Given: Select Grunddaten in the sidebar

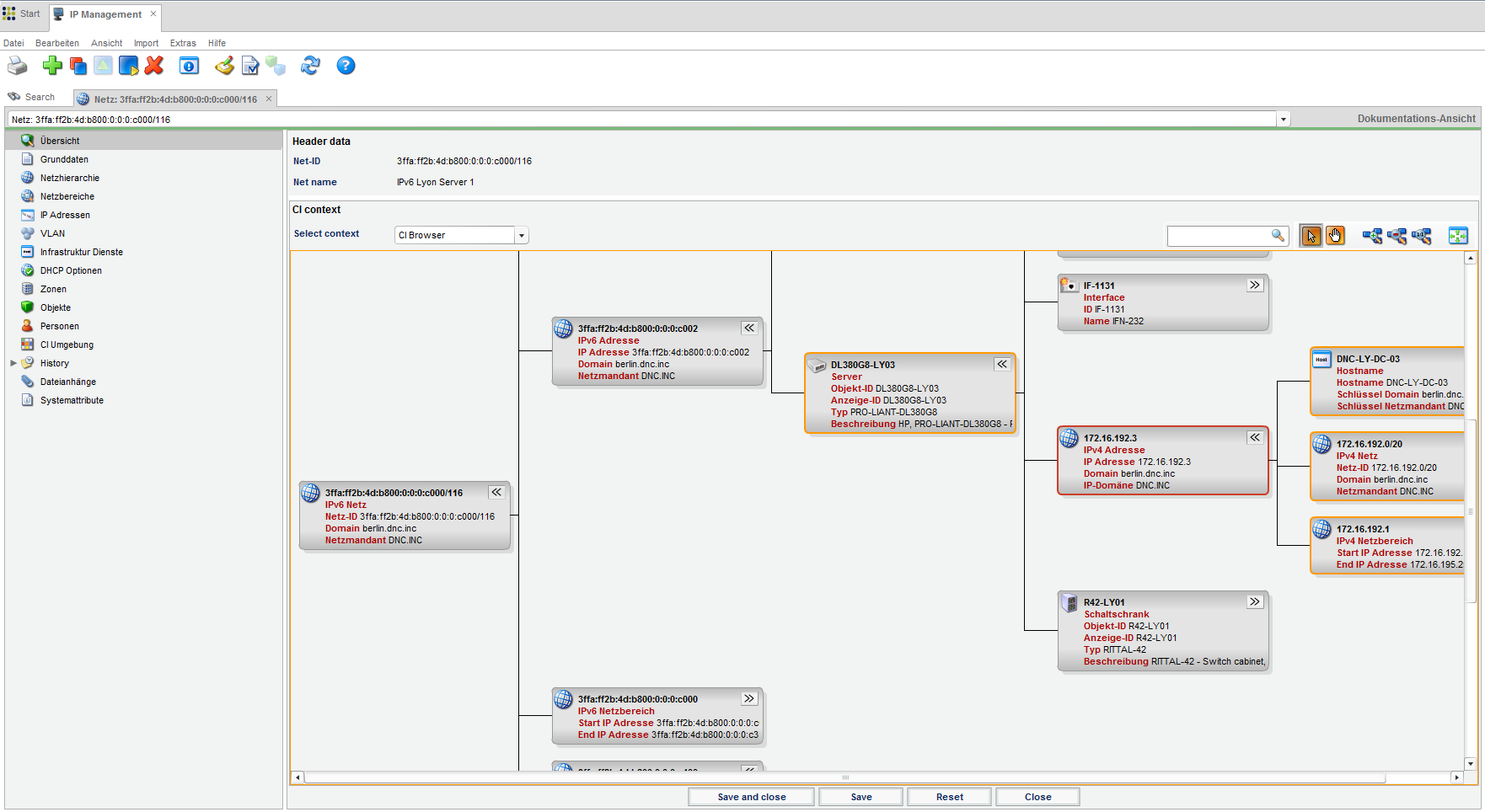Looking at the screenshot, I should (x=143, y=159).
